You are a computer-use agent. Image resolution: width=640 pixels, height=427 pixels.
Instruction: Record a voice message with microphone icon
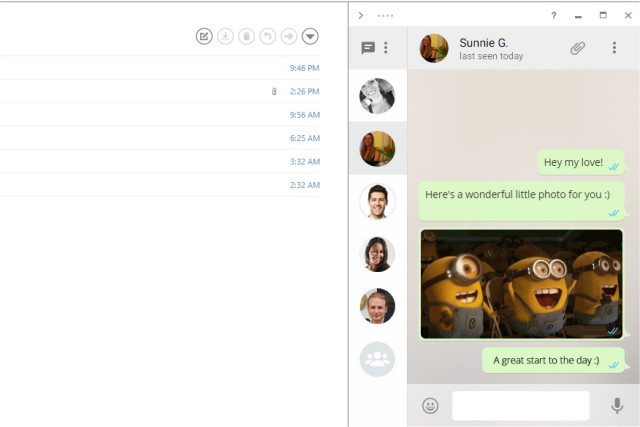pyautogui.click(x=617, y=405)
